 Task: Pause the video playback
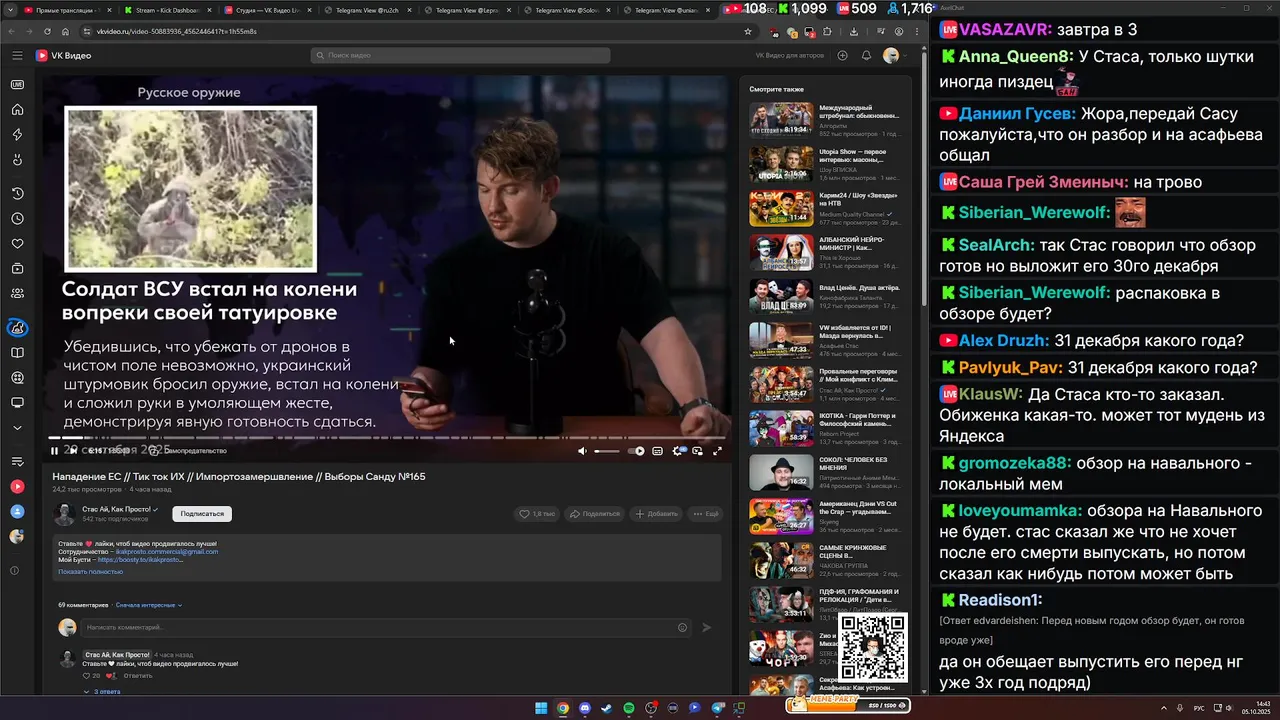point(54,451)
